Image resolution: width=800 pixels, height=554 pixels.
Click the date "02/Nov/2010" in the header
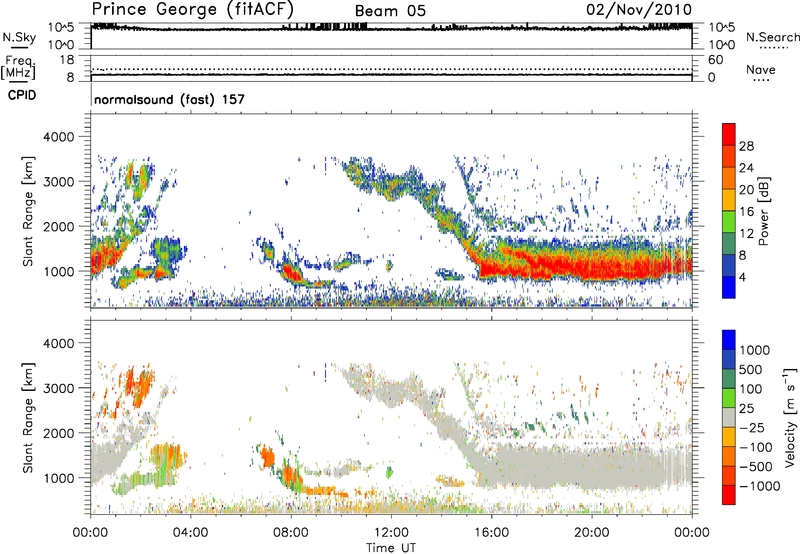pos(639,10)
